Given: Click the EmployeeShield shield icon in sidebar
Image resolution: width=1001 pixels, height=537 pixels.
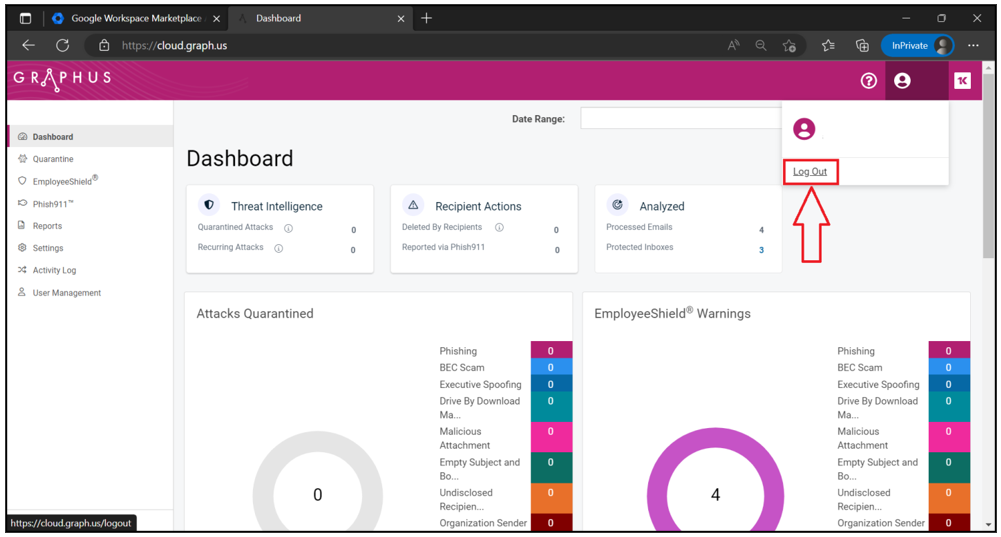Looking at the screenshot, I should coord(22,181).
